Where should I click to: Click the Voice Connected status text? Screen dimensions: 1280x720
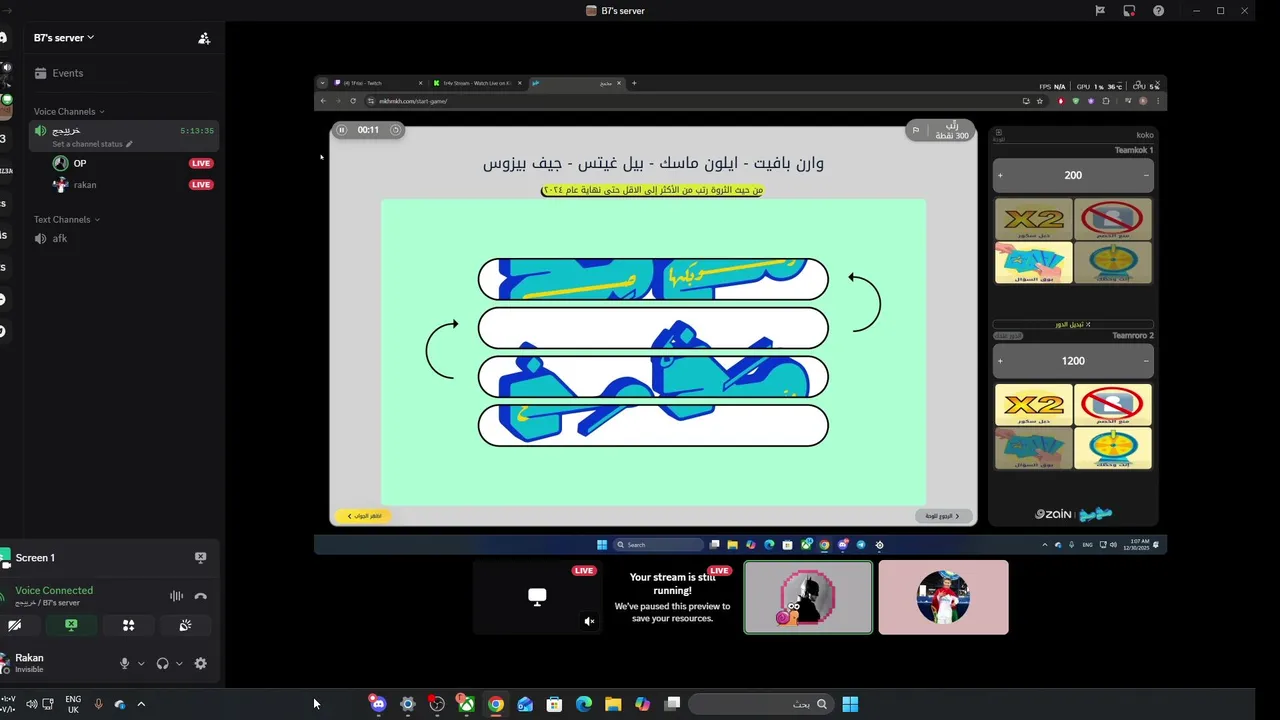54,591
